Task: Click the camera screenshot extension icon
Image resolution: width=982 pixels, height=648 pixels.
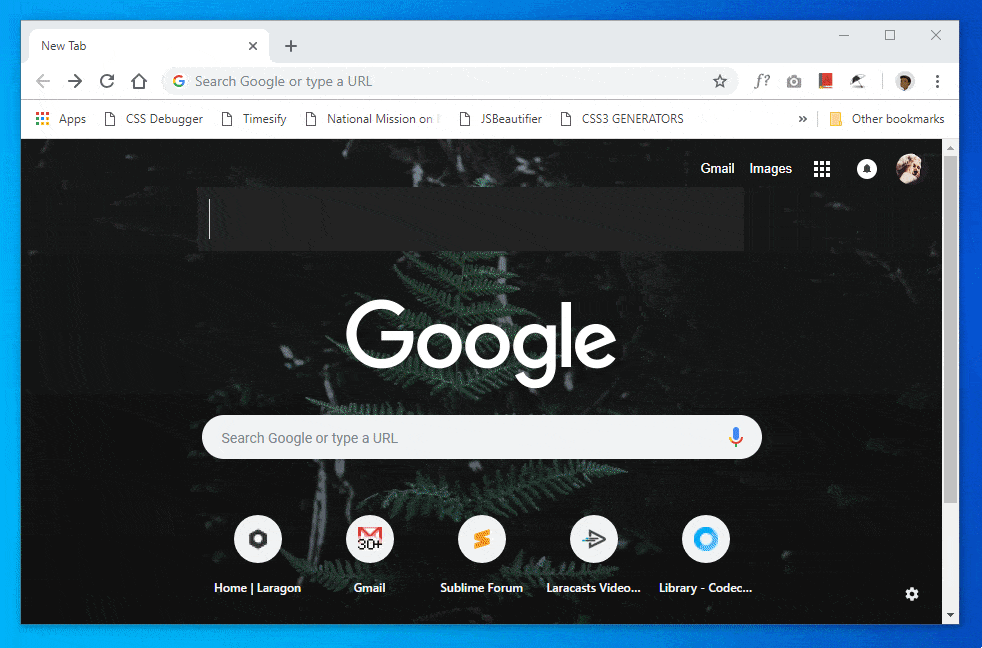Action: pos(793,81)
